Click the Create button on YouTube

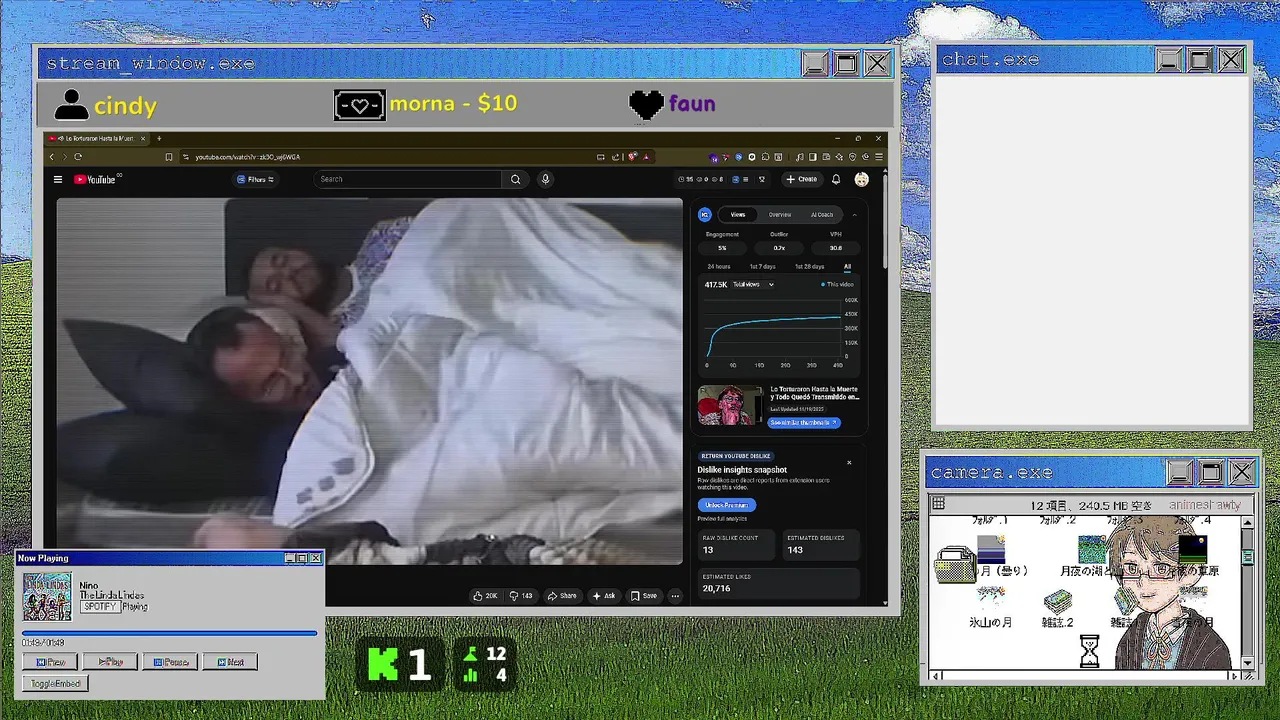point(802,180)
